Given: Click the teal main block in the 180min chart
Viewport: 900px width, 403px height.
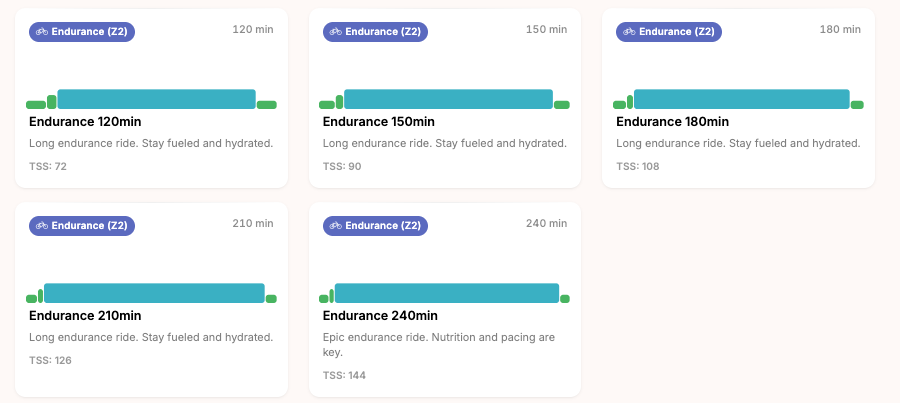Looking at the screenshot, I should coord(741,99).
